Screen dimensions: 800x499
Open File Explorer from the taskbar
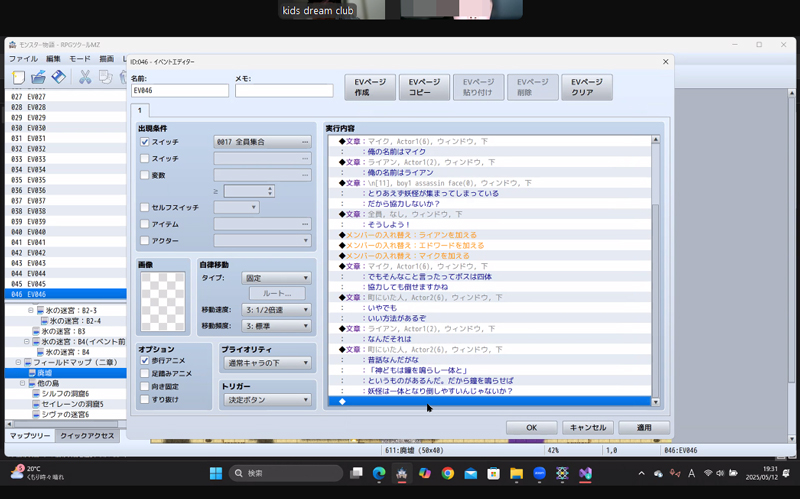coord(516,473)
